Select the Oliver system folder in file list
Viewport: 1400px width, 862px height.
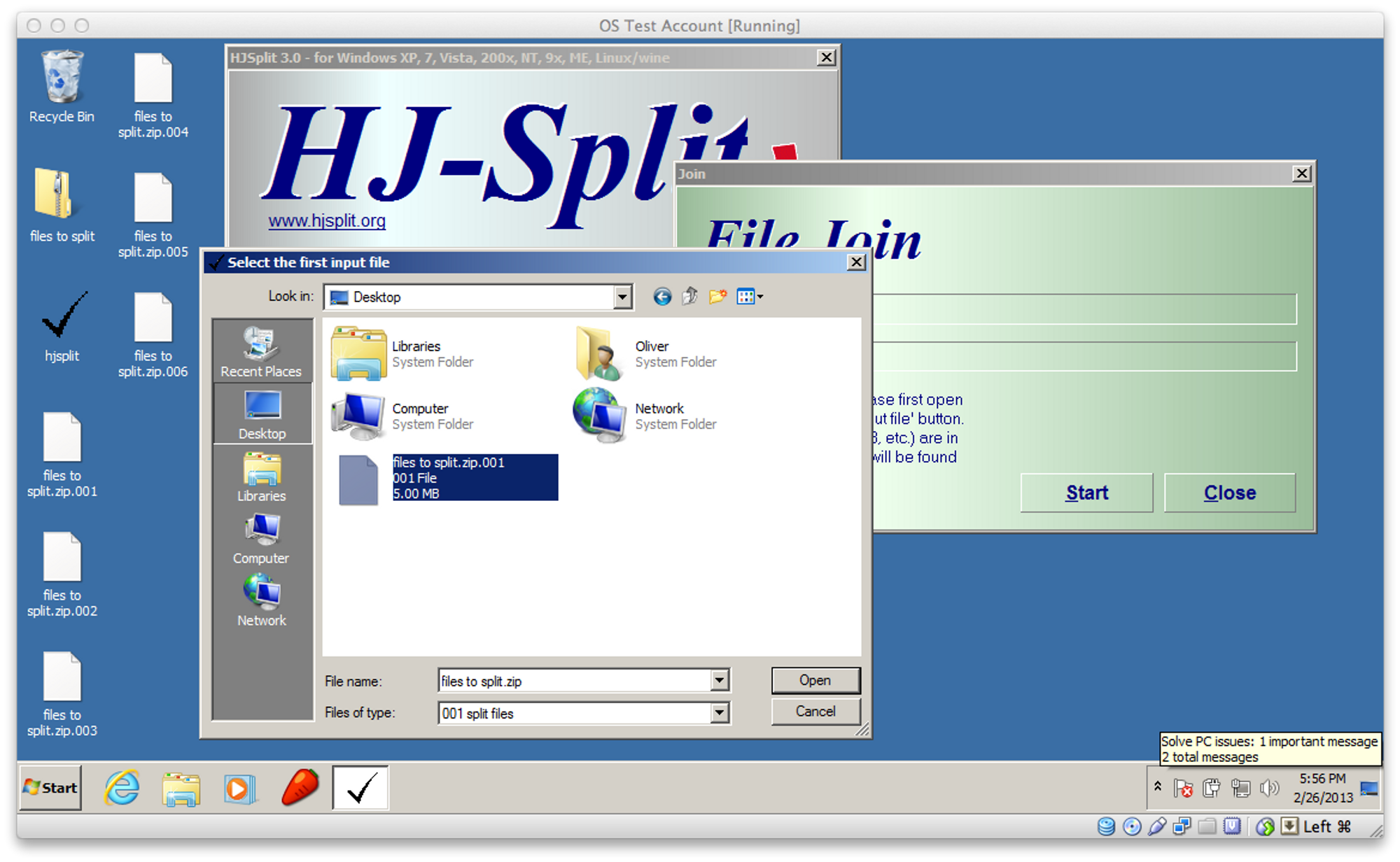point(645,354)
